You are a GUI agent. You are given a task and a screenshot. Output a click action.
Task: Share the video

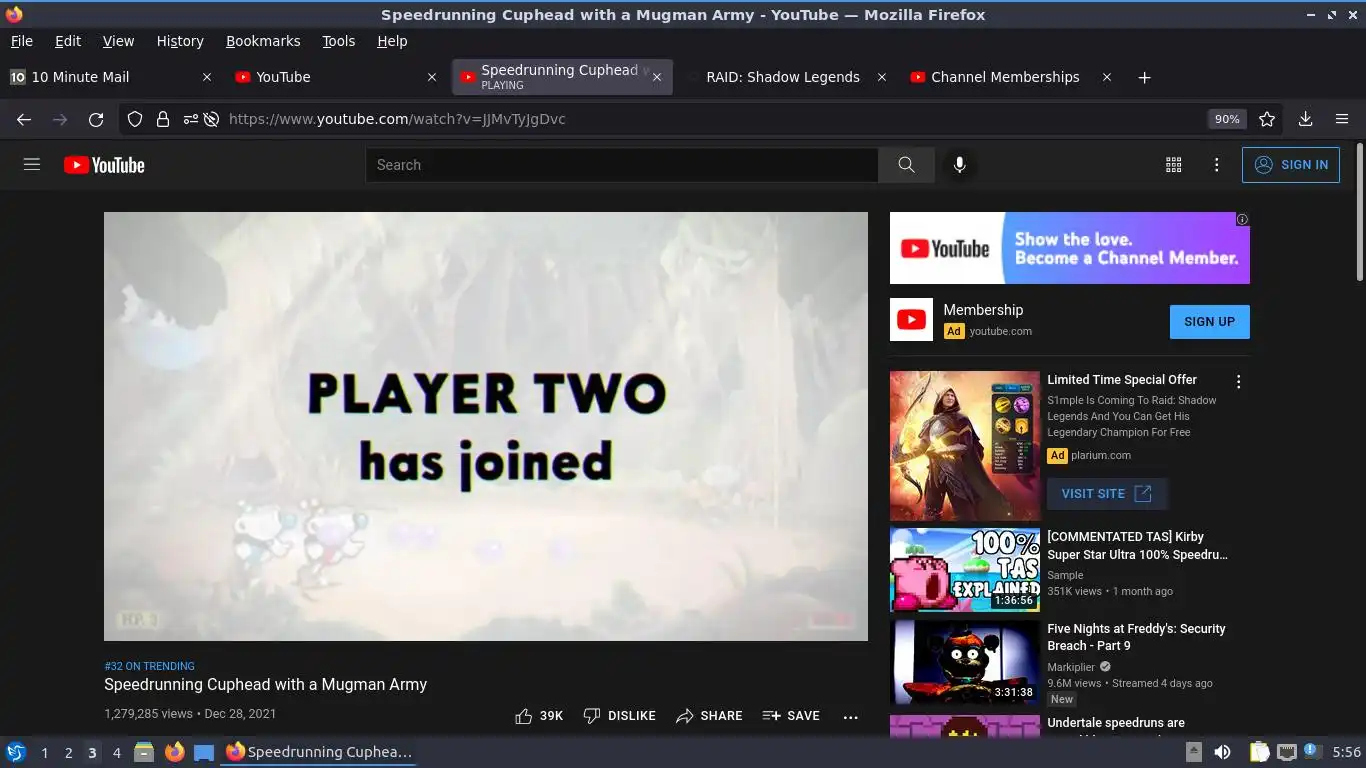[x=709, y=716]
